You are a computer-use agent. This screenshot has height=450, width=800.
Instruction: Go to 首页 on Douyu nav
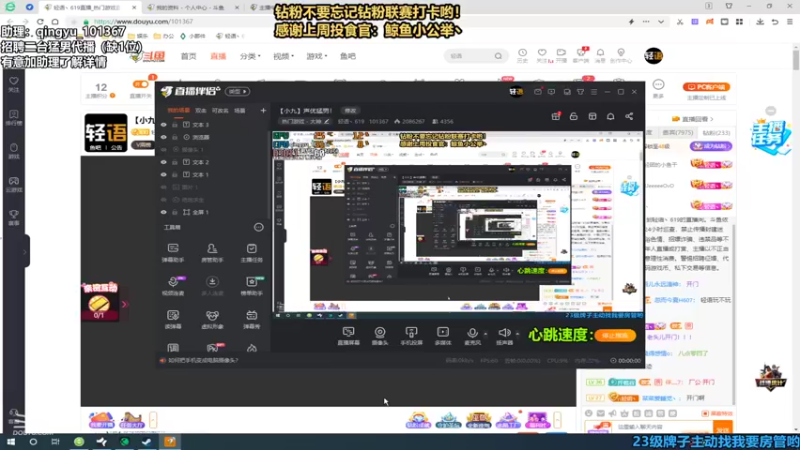(188, 56)
